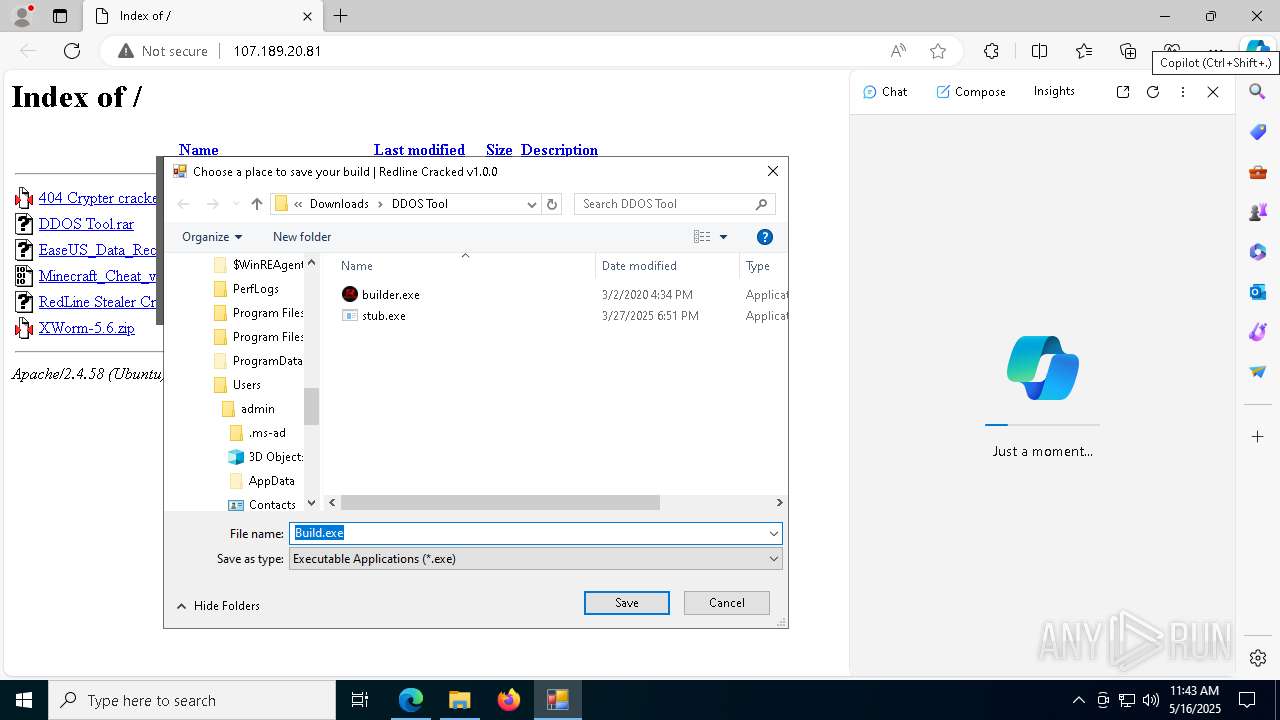
Task: Sort listing by Last modified link
Action: coord(419,150)
